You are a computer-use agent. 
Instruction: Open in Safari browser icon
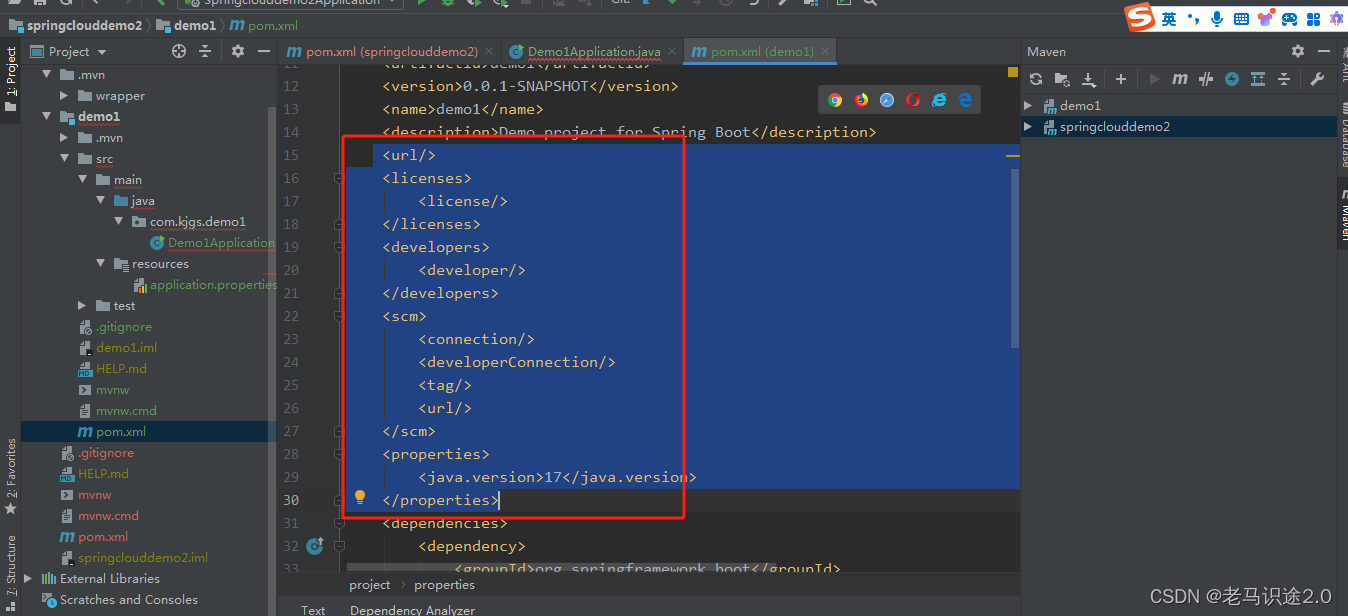pyautogui.click(x=887, y=100)
